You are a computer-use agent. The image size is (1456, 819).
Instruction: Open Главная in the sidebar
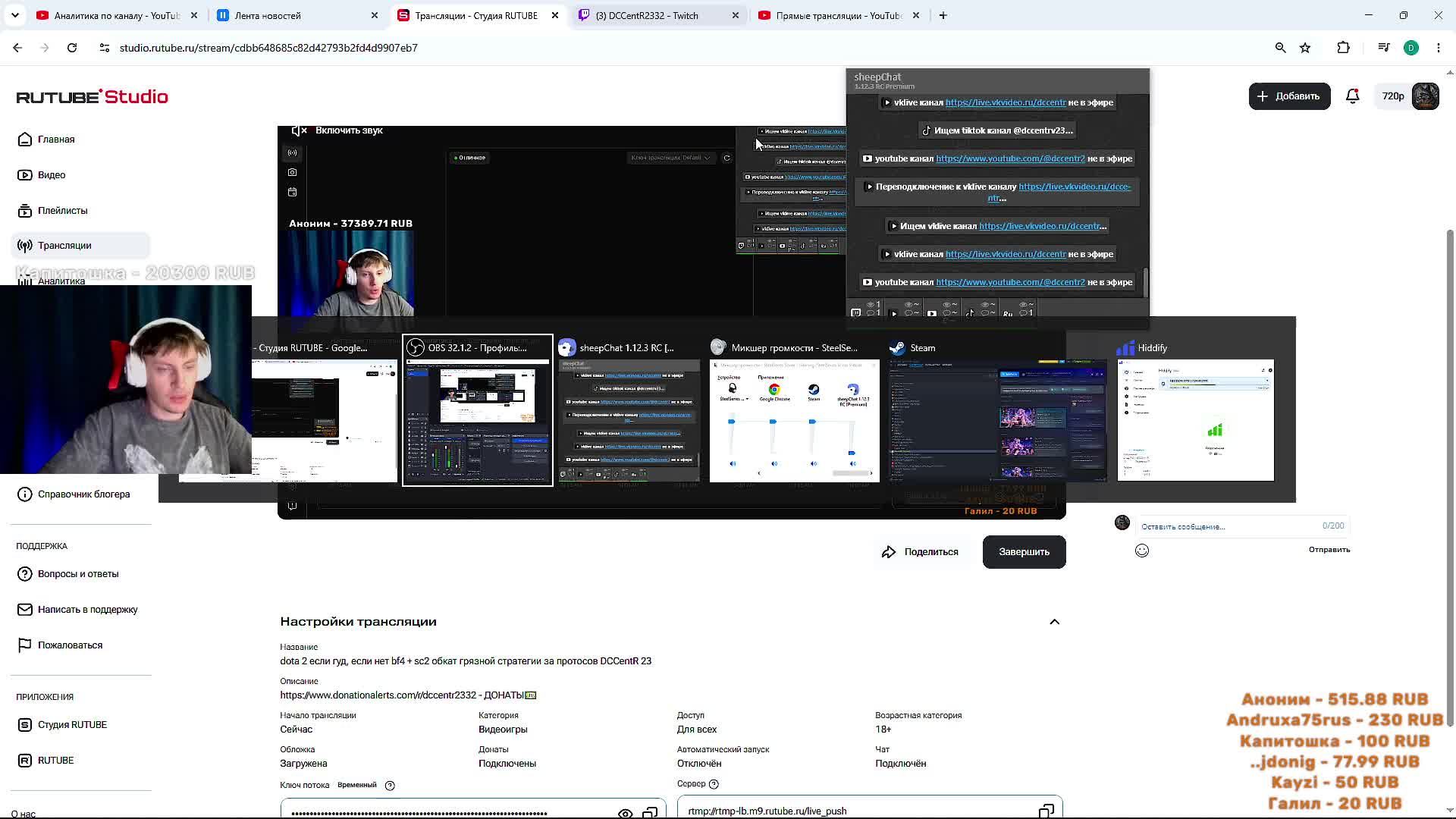pos(80,140)
